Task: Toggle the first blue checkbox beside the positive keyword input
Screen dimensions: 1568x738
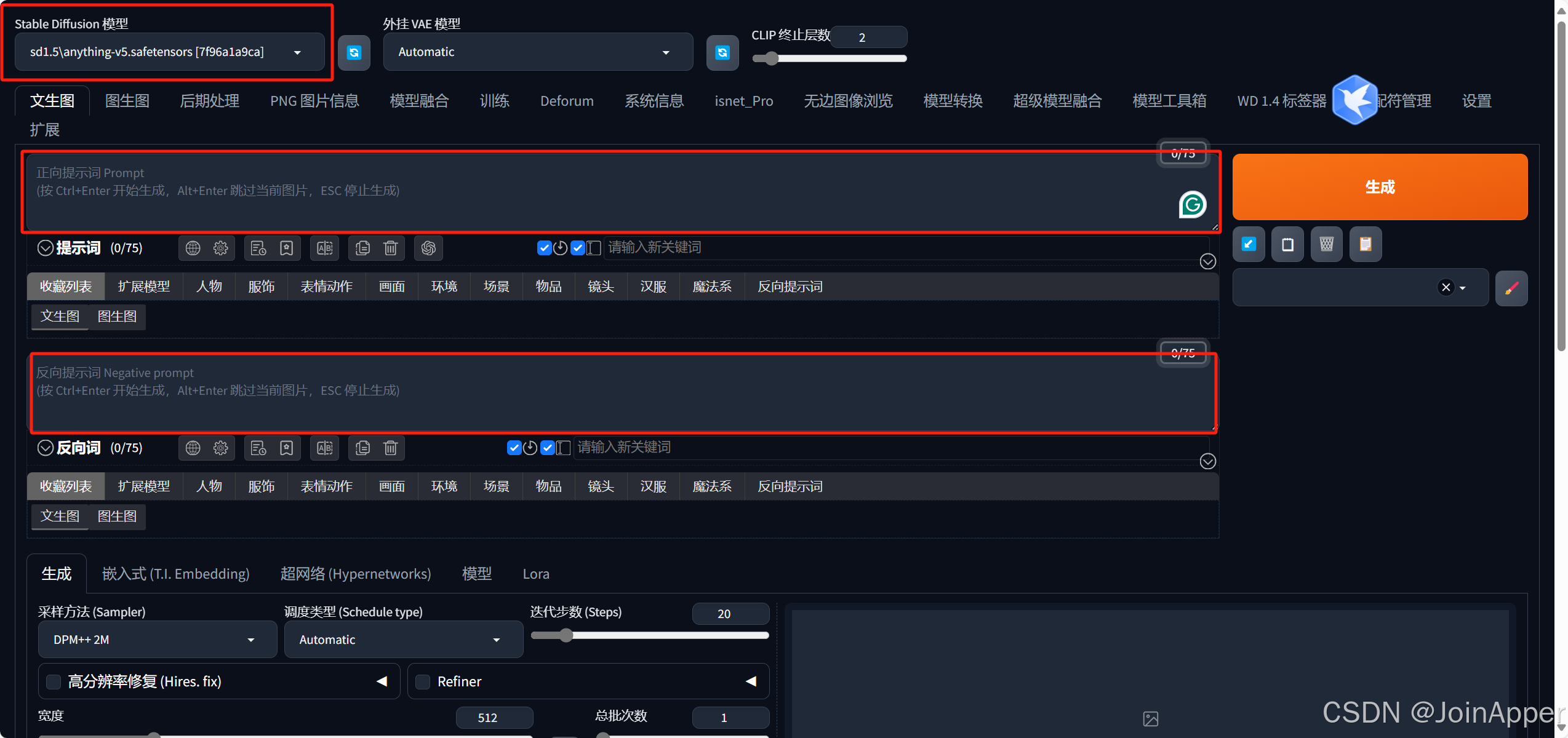Action: click(543, 248)
